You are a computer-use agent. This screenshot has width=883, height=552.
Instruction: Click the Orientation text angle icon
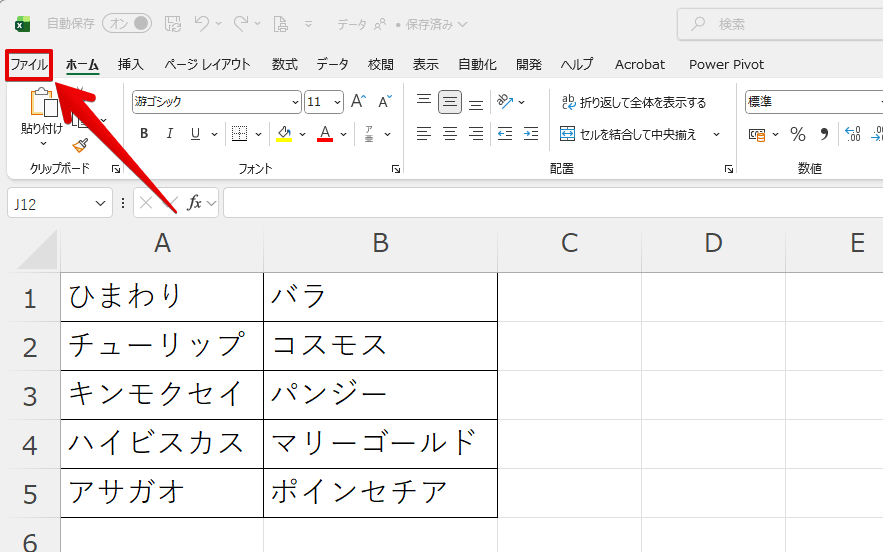point(505,102)
